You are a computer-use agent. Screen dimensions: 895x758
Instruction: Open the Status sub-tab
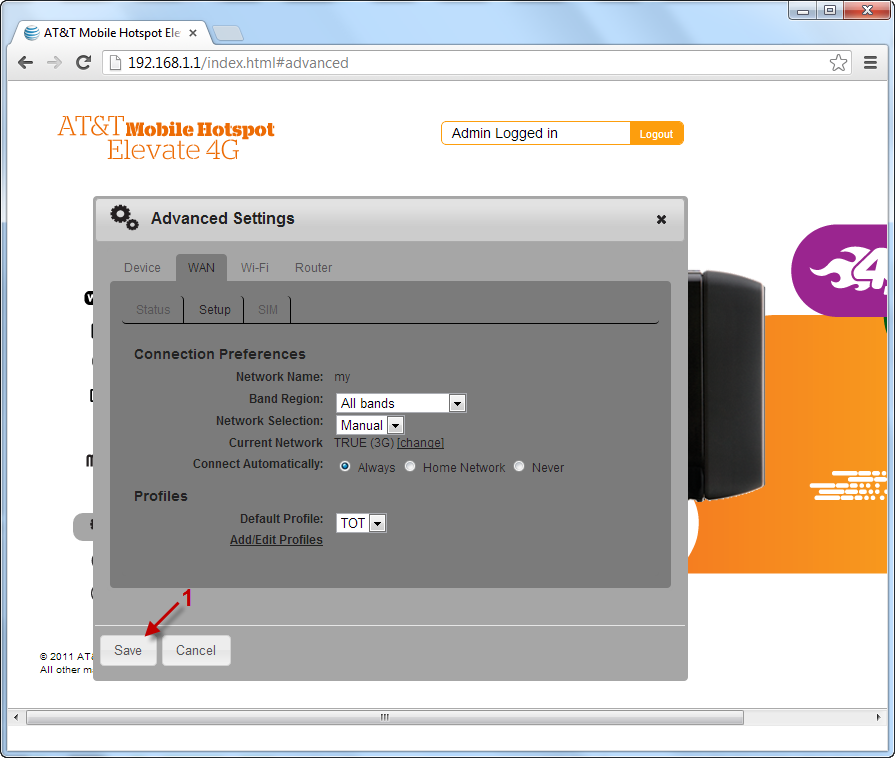(x=153, y=309)
